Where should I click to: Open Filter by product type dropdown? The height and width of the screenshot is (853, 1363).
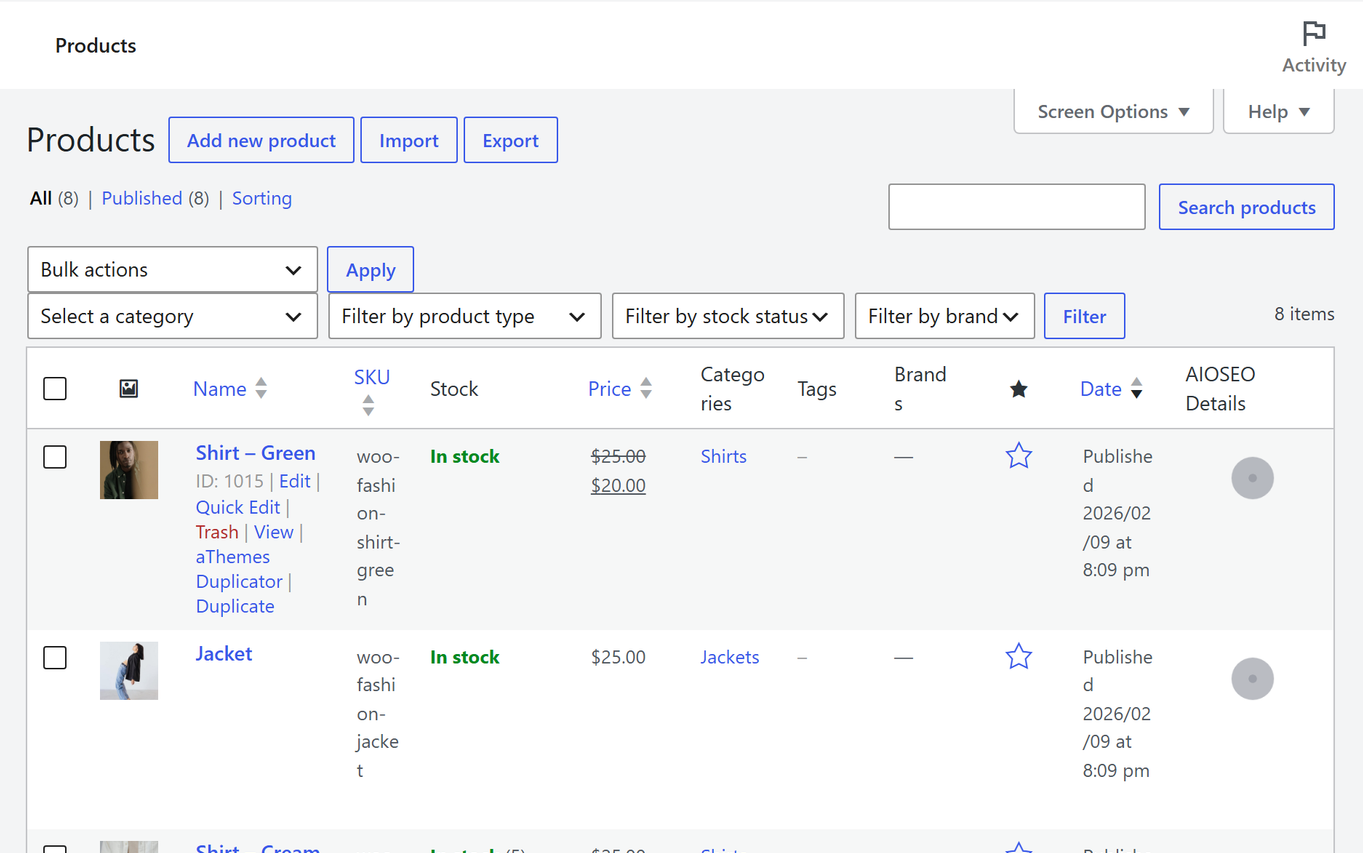point(465,316)
